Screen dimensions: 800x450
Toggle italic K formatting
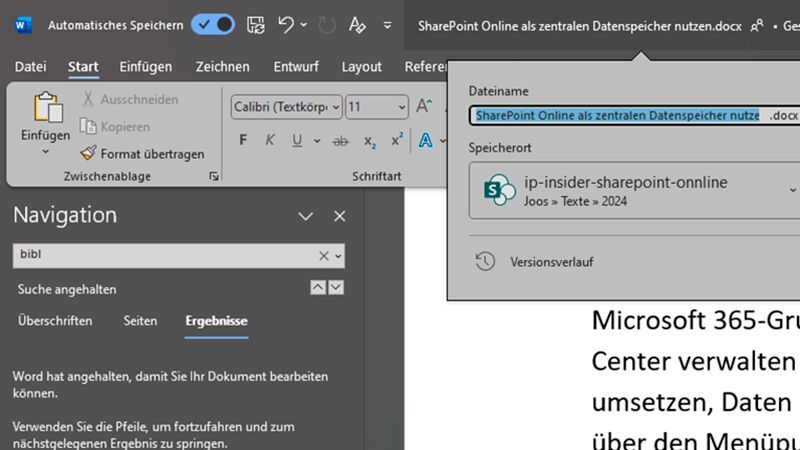(269, 140)
